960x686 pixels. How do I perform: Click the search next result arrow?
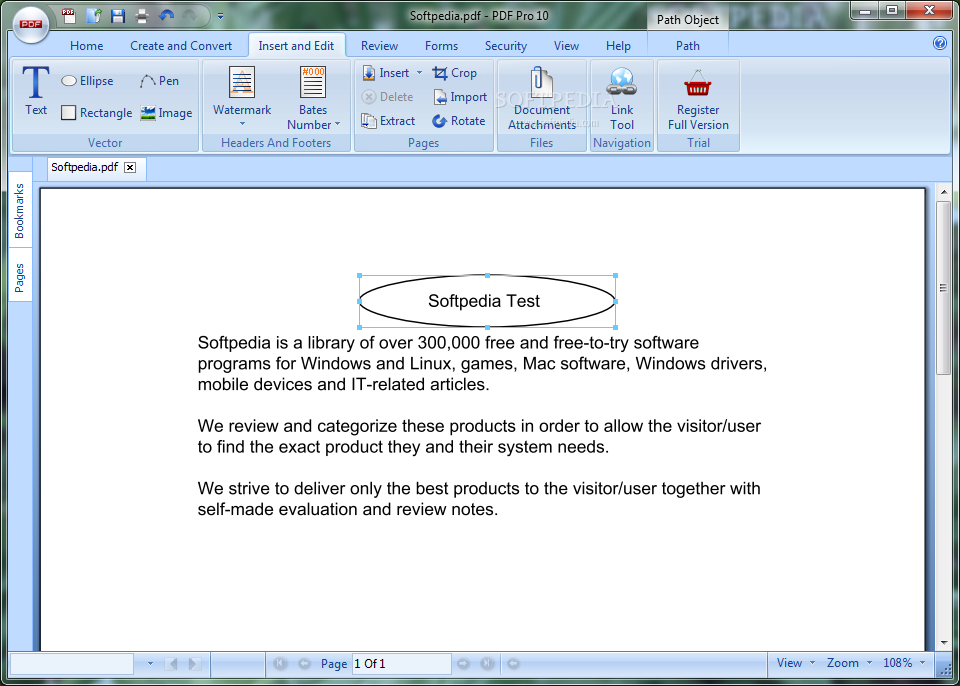pos(194,663)
